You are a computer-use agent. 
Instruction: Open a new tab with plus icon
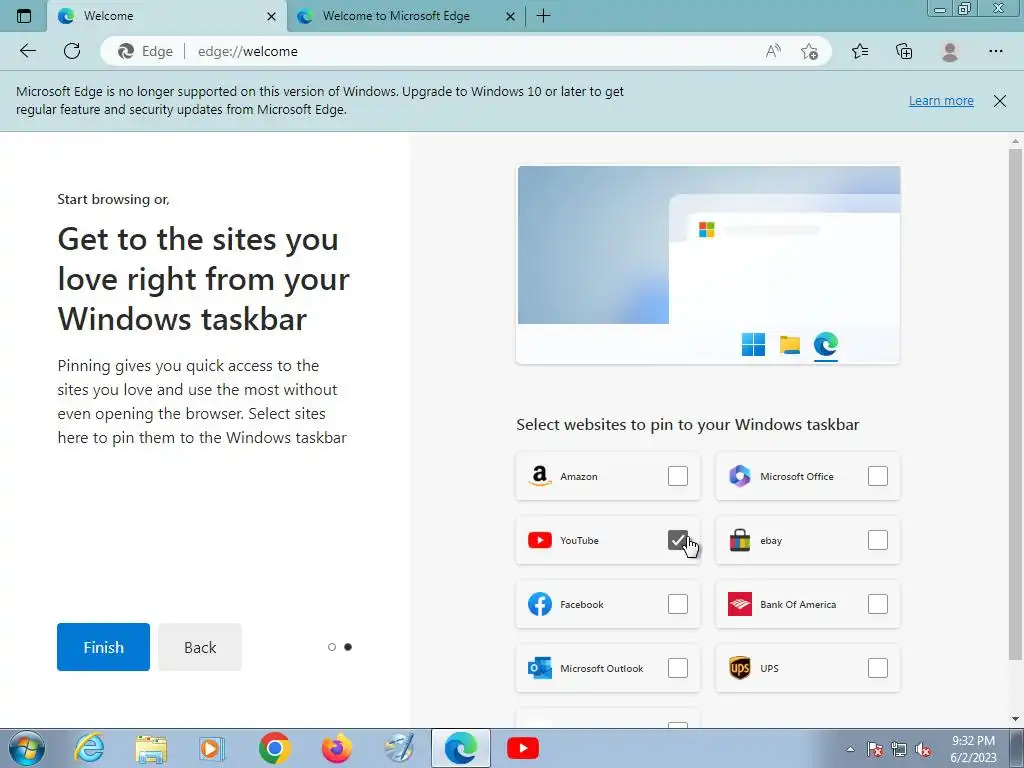[543, 16]
